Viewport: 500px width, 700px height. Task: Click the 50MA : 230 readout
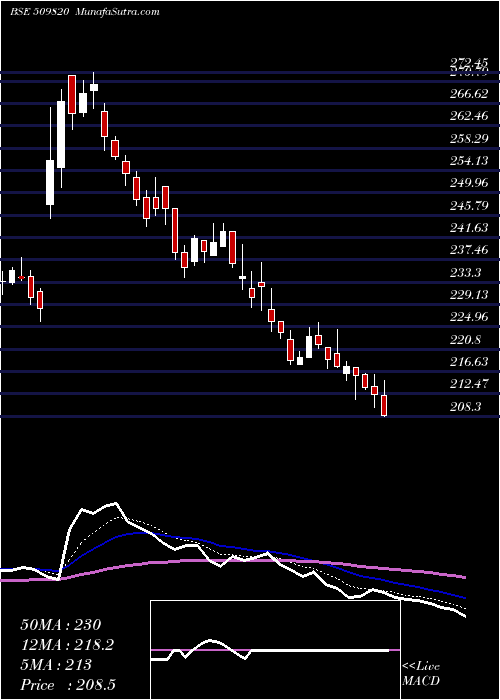coord(61,625)
